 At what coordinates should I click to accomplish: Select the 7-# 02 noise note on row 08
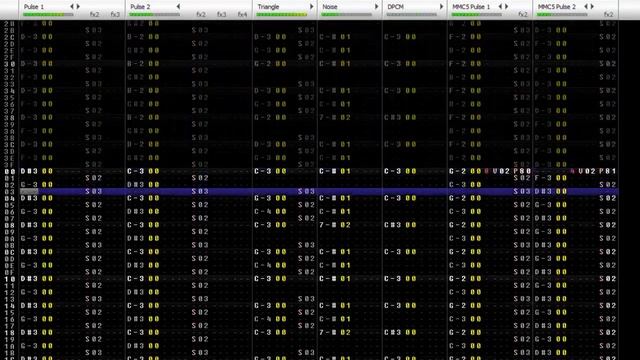coord(335,225)
